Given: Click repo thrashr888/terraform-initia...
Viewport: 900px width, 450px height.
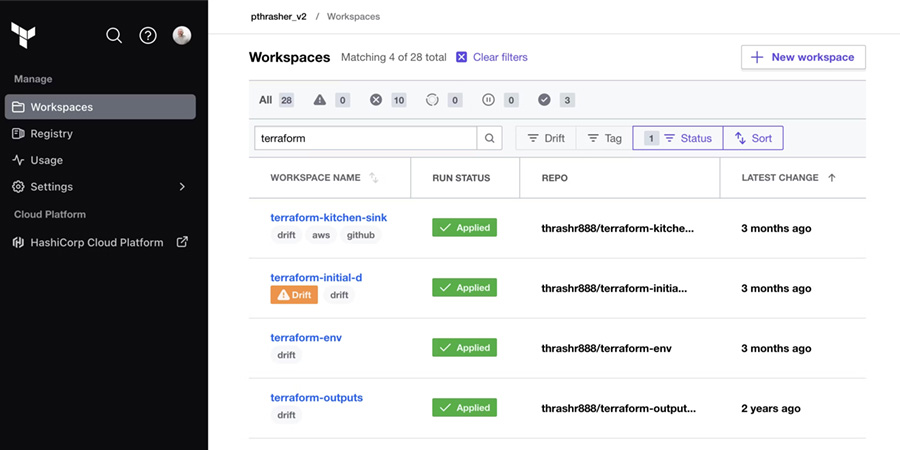Looking at the screenshot, I should [x=614, y=289].
